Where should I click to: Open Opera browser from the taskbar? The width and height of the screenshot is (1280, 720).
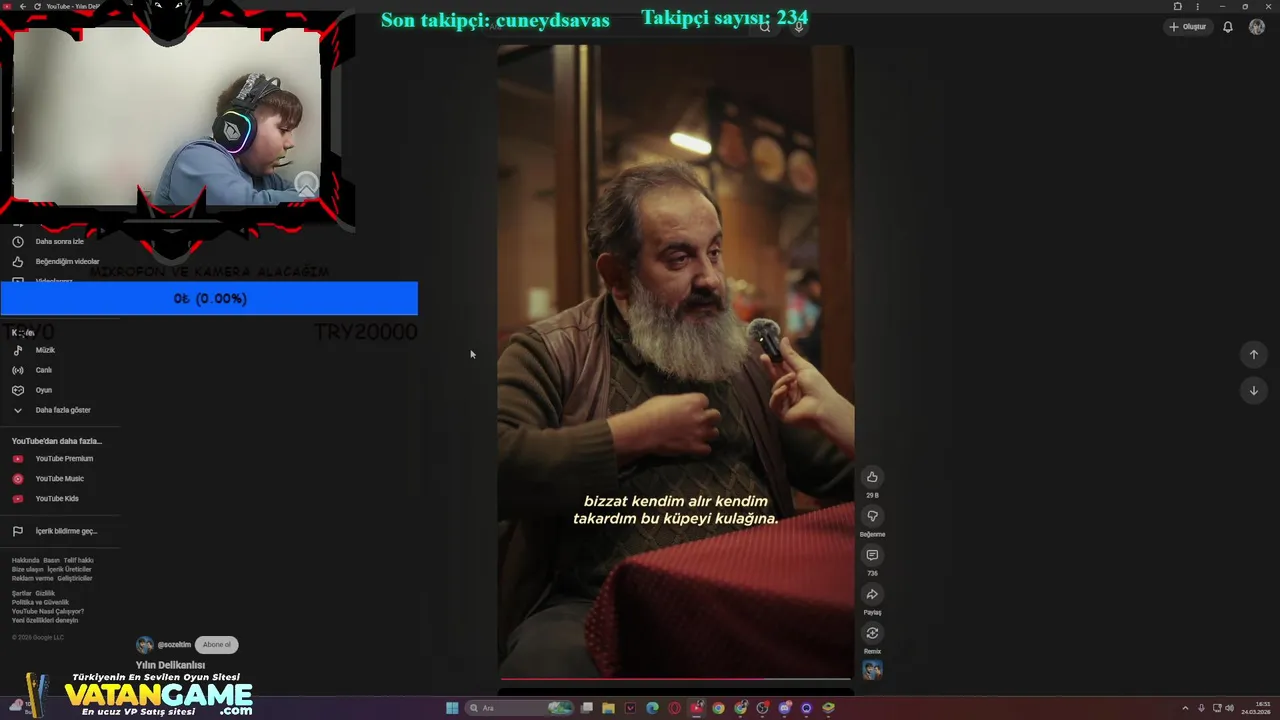point(674,708)
